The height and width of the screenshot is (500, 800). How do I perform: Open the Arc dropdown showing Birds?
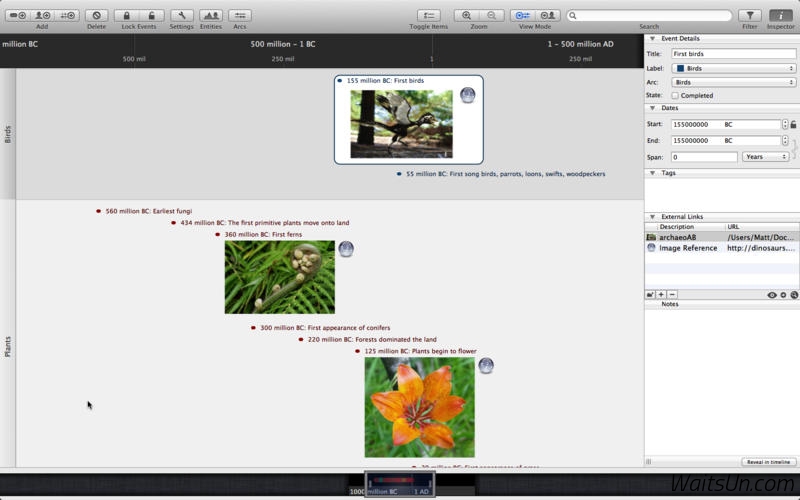pyautogui.click(x=733, y=82)
